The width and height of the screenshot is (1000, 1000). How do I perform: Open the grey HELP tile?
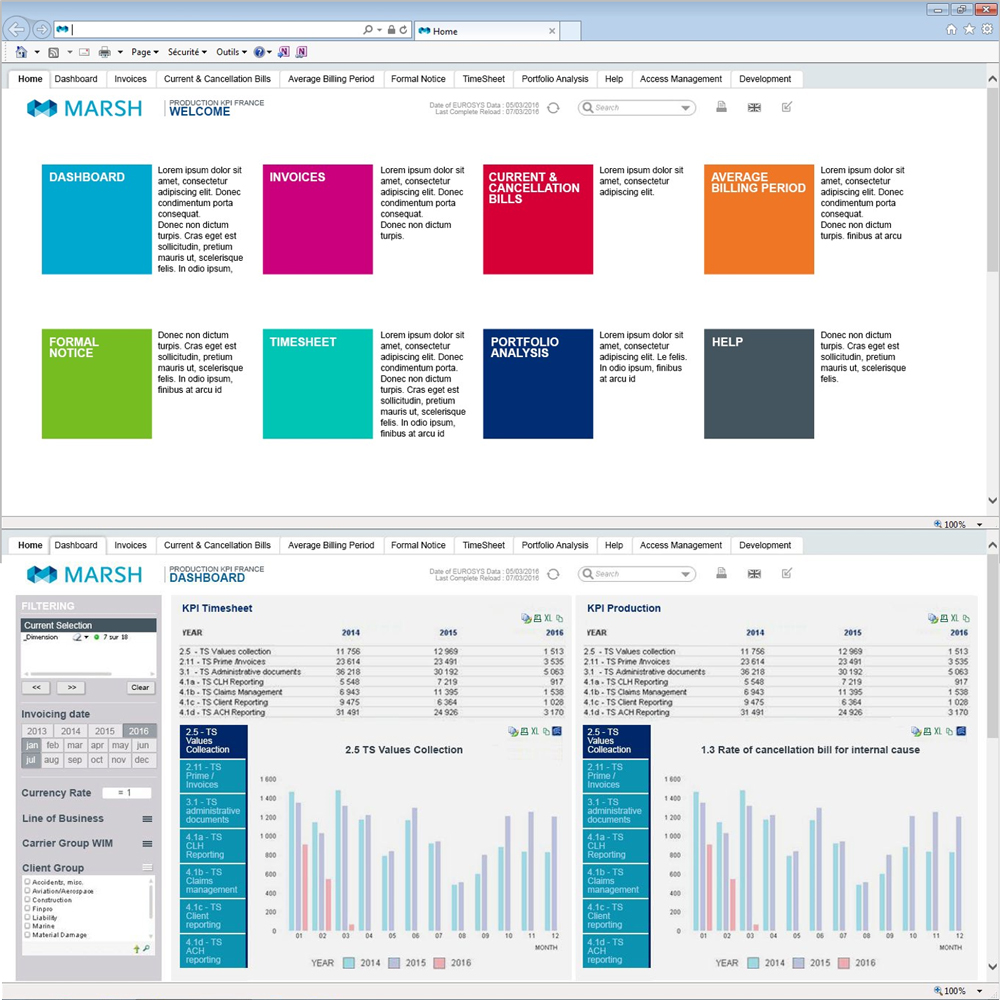pos(759,384)
